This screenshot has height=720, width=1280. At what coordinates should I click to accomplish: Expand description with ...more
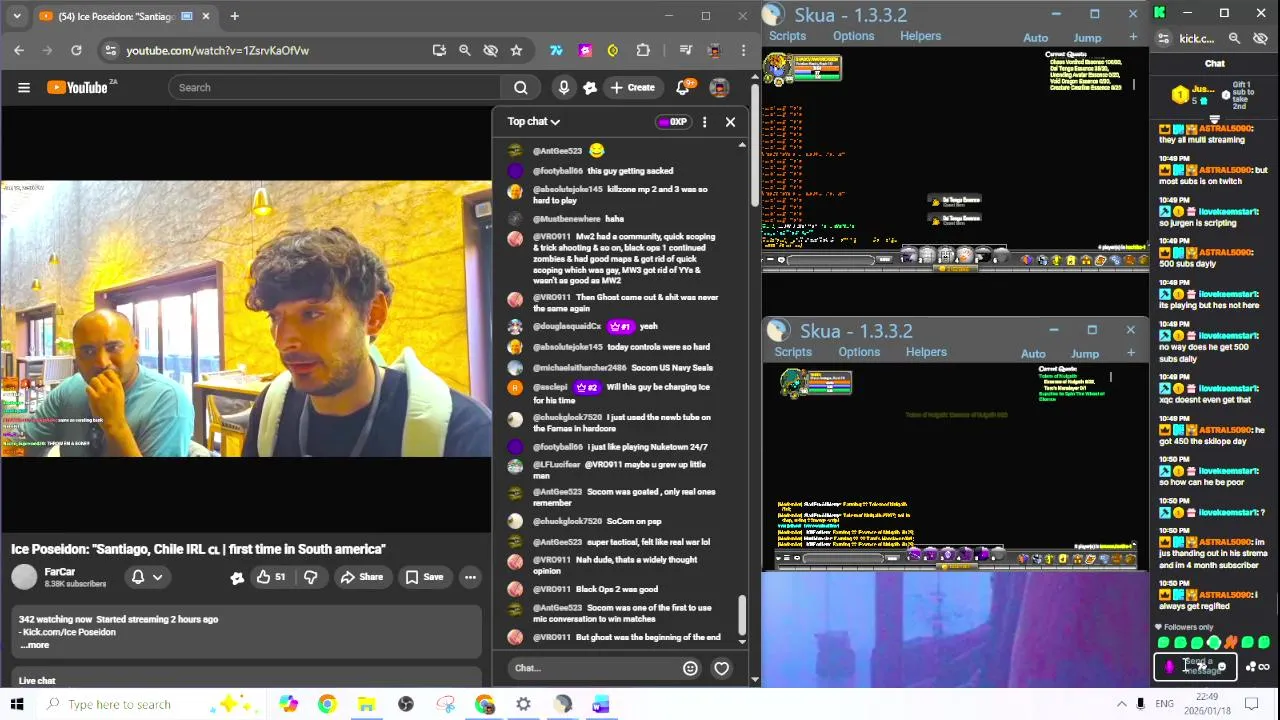click(x=35, y=645)
